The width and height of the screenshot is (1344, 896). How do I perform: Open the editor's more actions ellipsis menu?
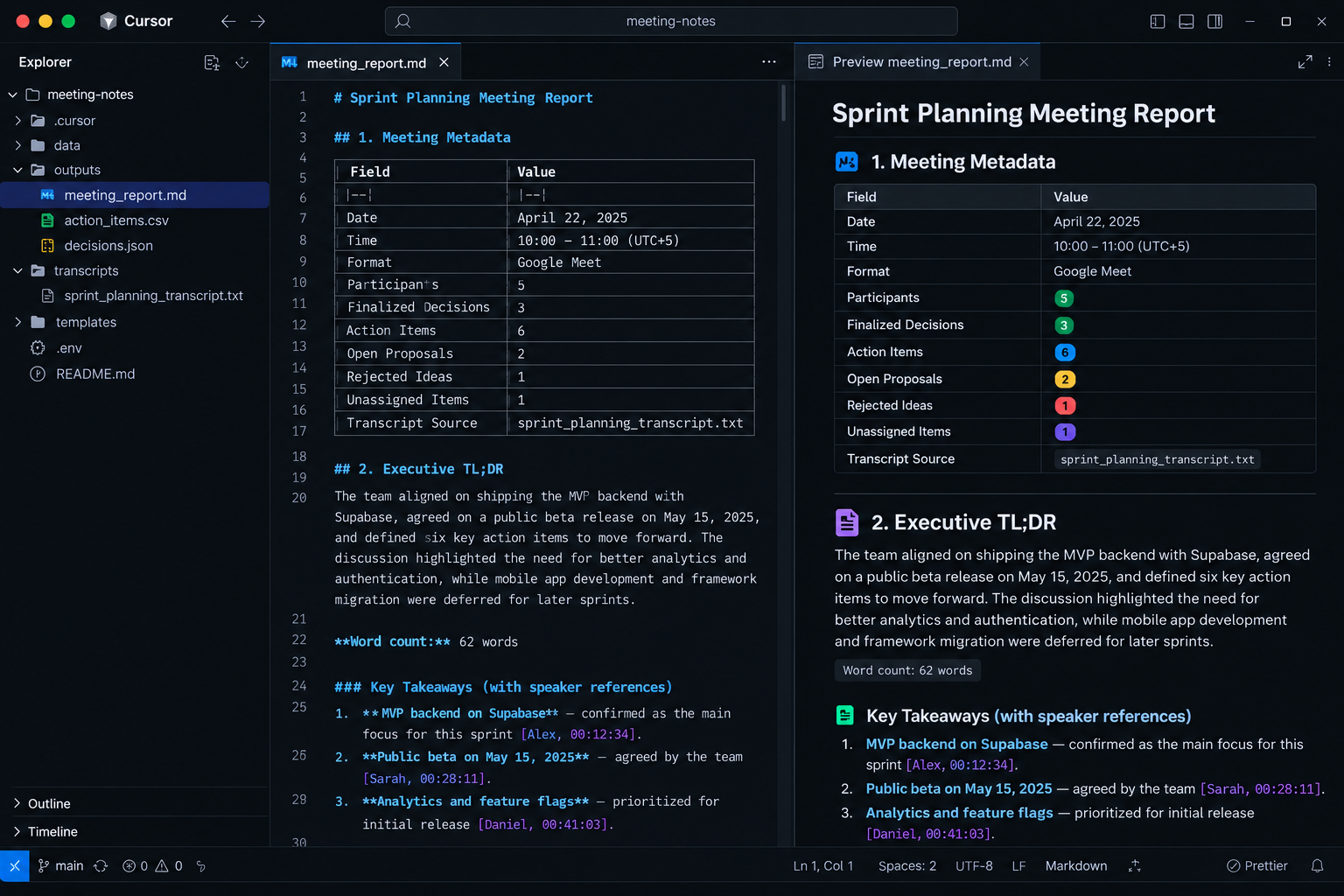(769, 62)
